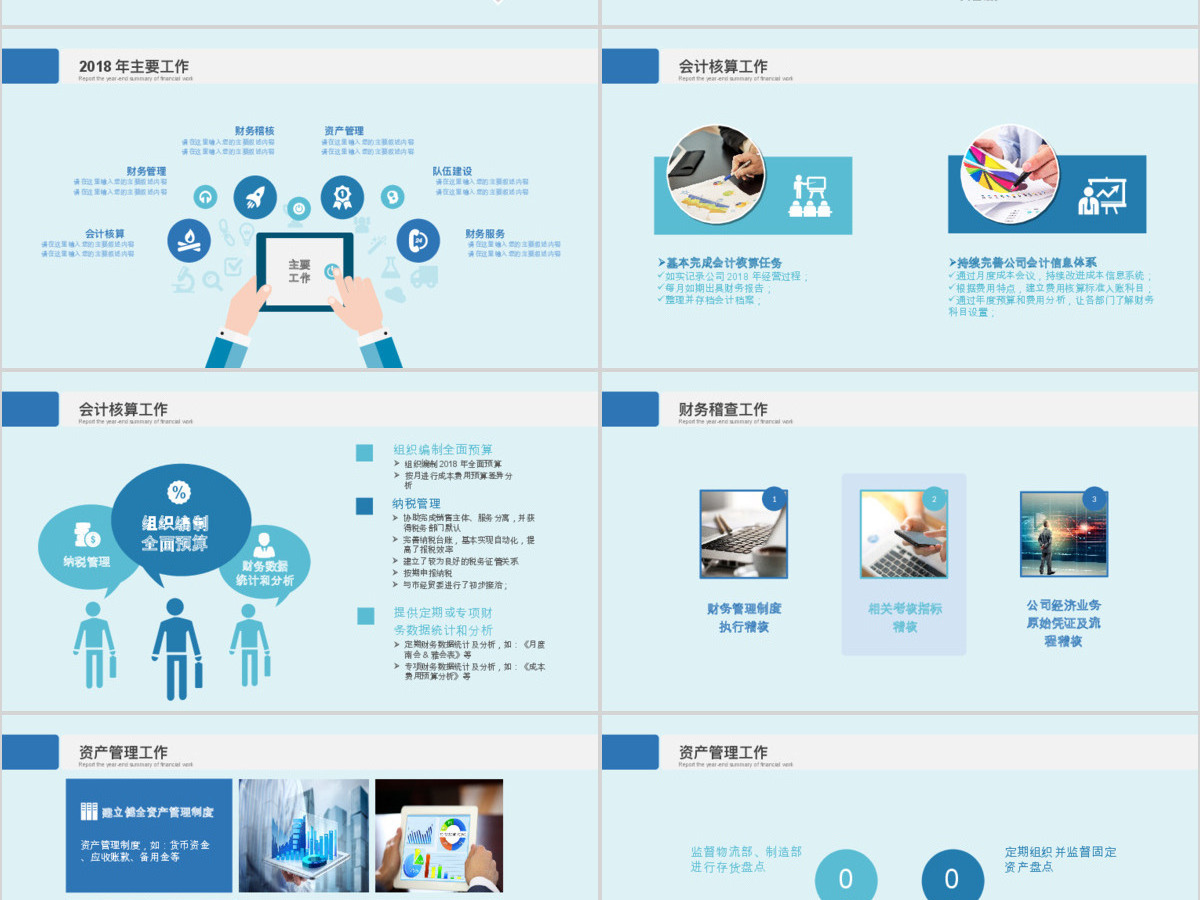Screen dimensions: 1200x900
Task: Click the classroom presentation icon in teal banner
Action: coord(808,196)
